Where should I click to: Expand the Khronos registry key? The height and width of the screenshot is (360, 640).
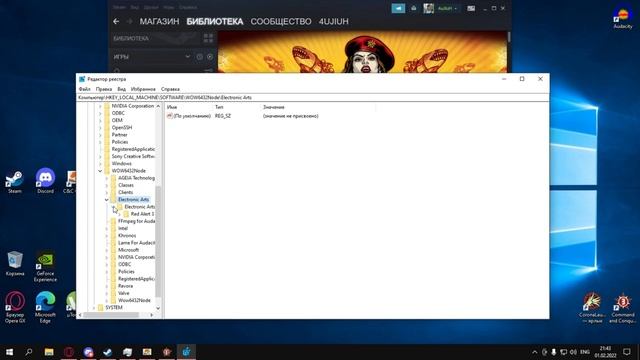[x=107, y=236]
